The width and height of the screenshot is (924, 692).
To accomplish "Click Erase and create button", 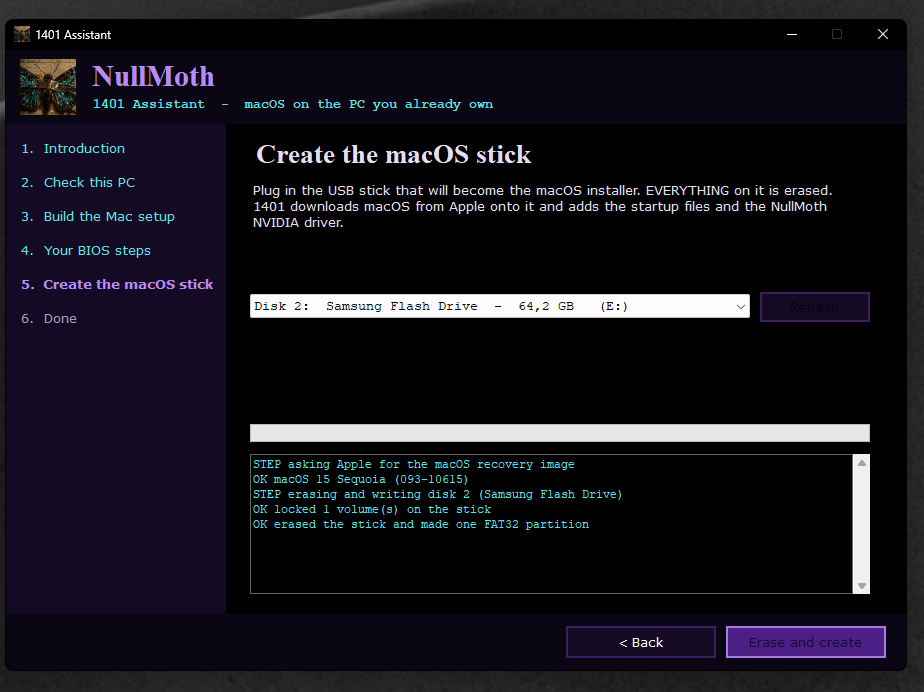I will click(806, 642).
